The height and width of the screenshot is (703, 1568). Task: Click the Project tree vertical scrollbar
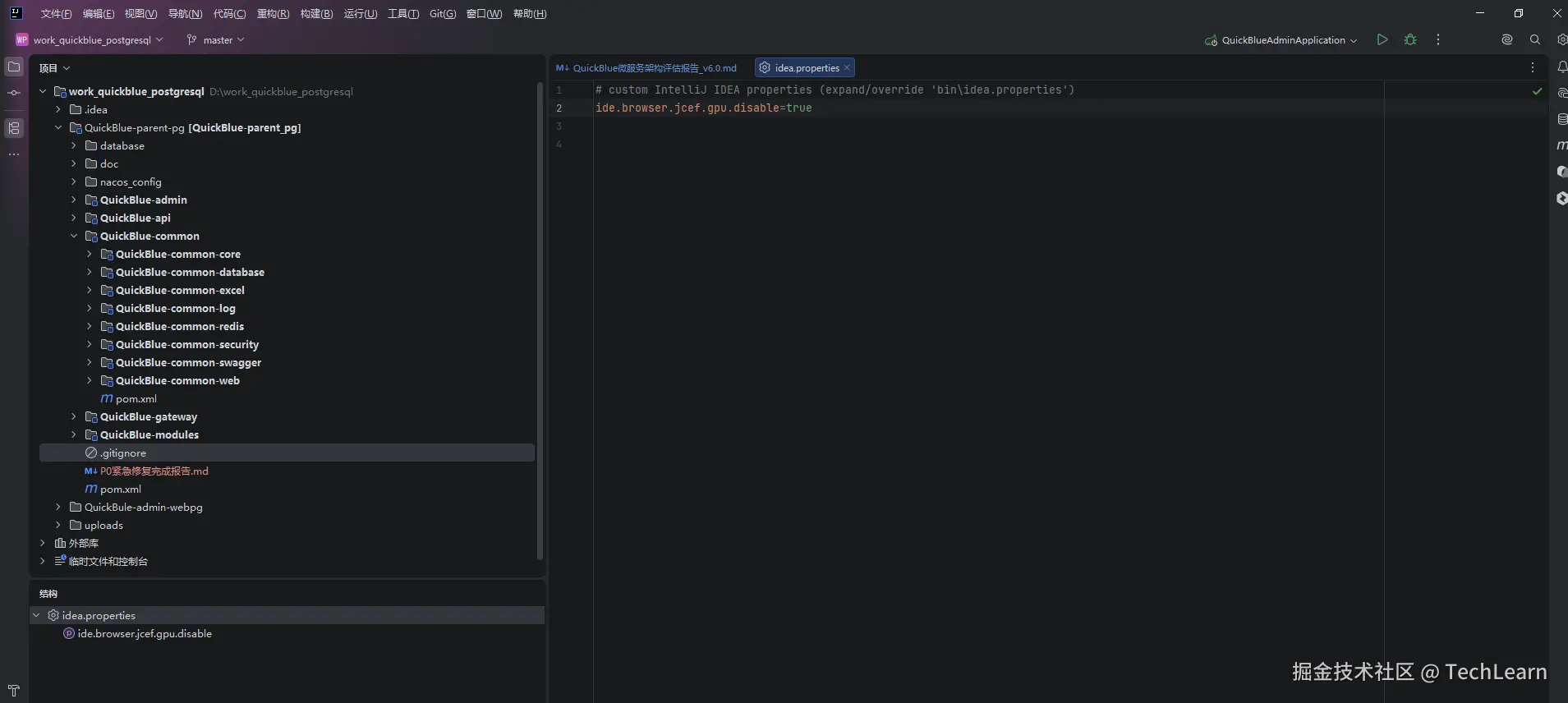point(540,320)
